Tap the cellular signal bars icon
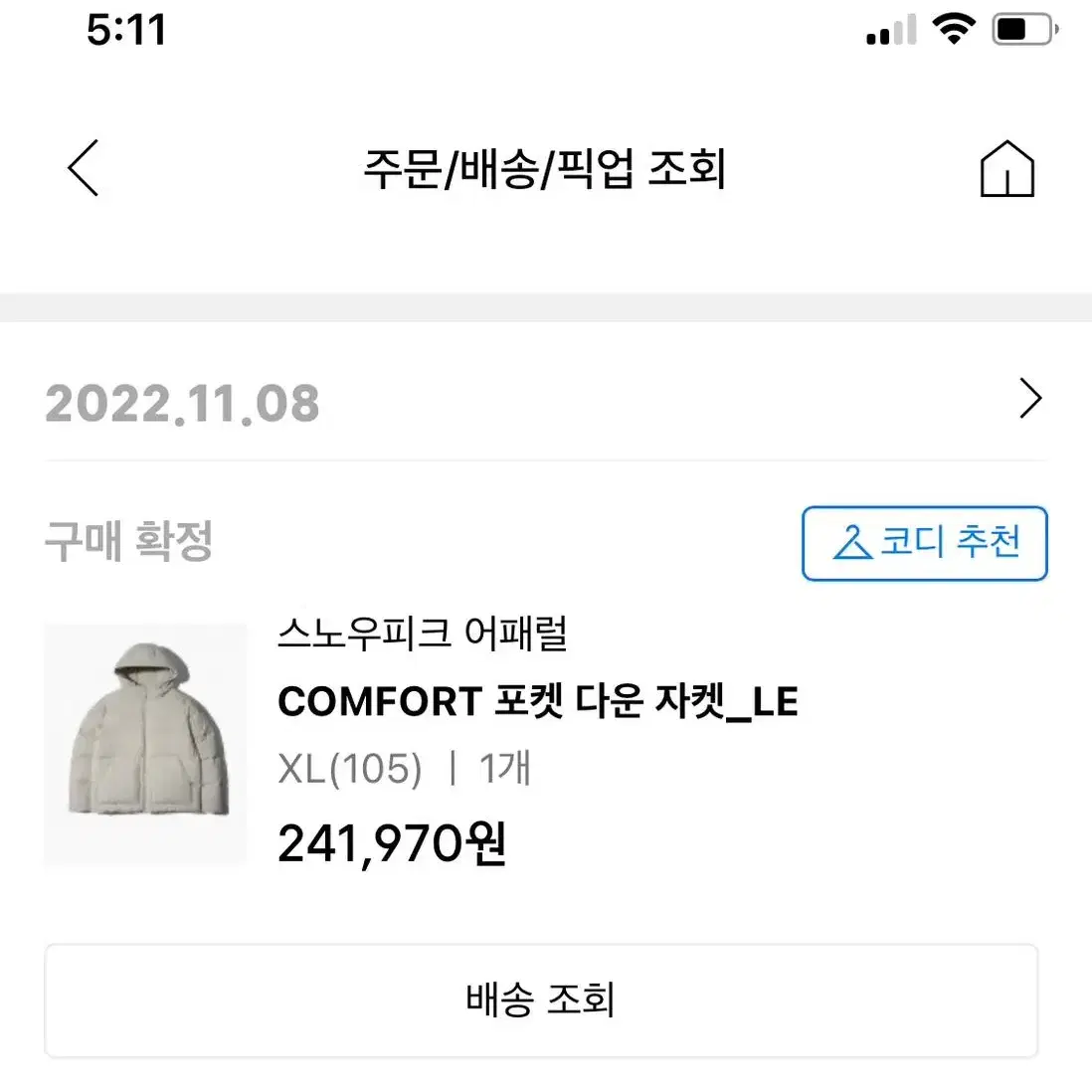The image size is (1092, 1092). click(891, 31)
